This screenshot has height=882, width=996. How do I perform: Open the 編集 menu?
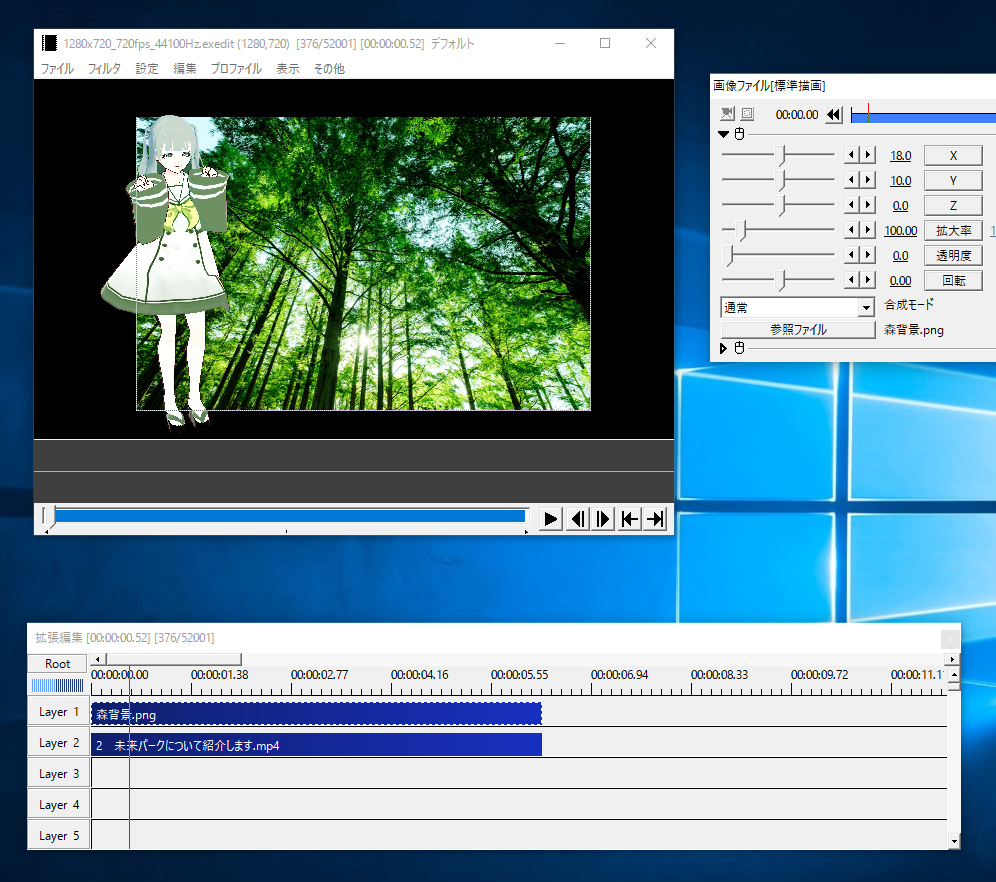[x=185, y=69]
